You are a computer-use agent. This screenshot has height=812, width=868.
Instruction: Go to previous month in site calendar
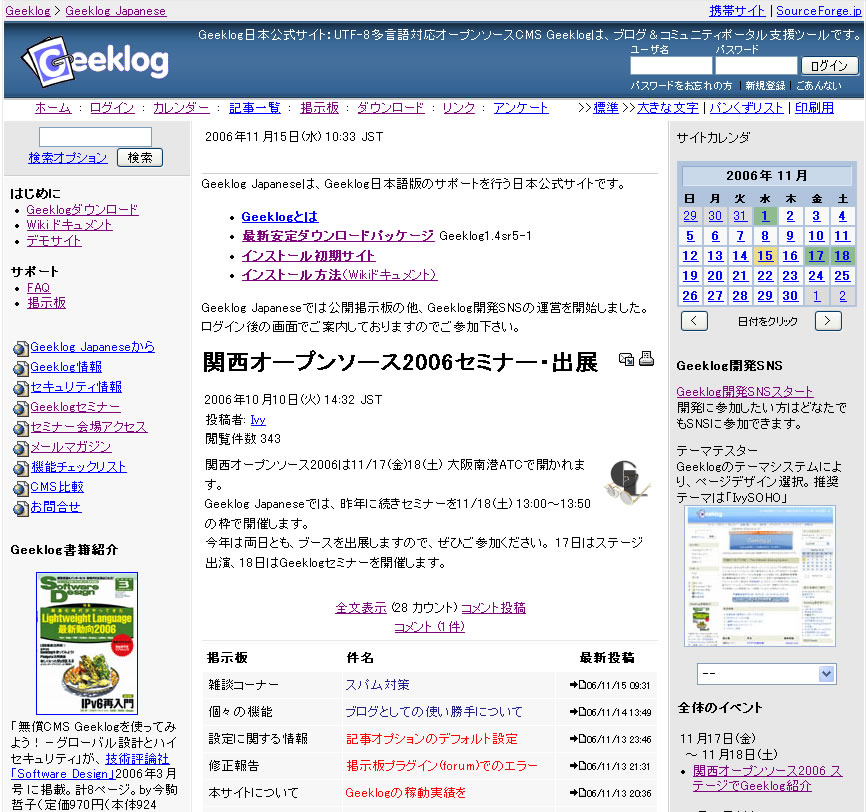click(694, 321)
